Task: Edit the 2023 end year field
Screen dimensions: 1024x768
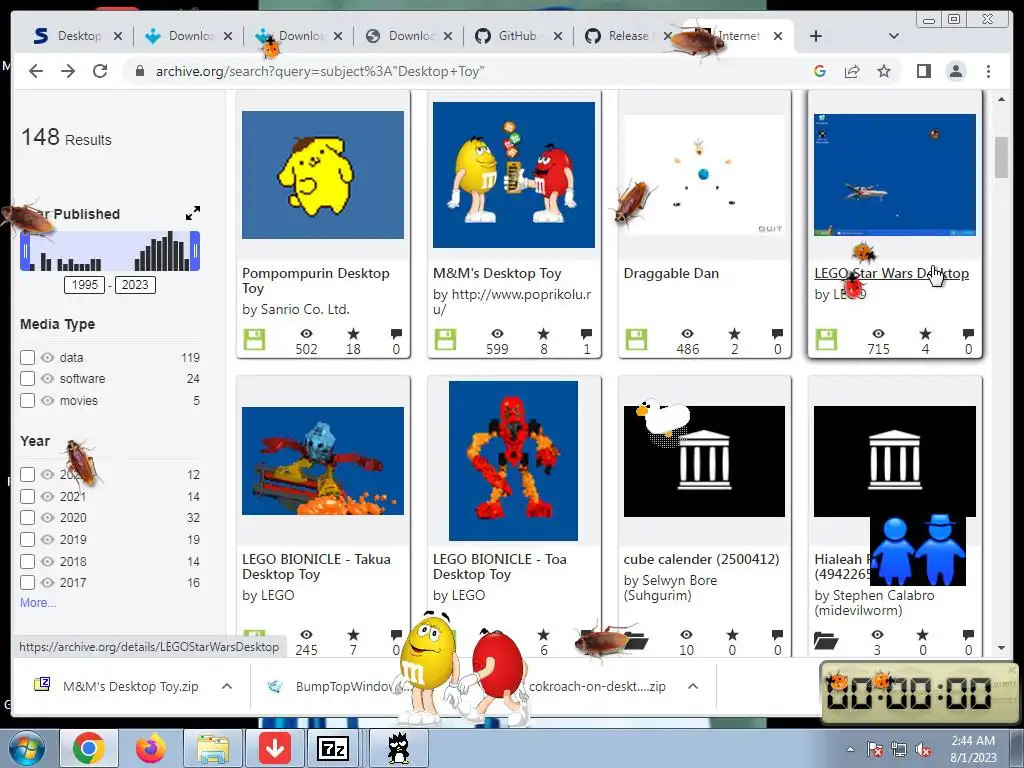Action: click(135, 285)
